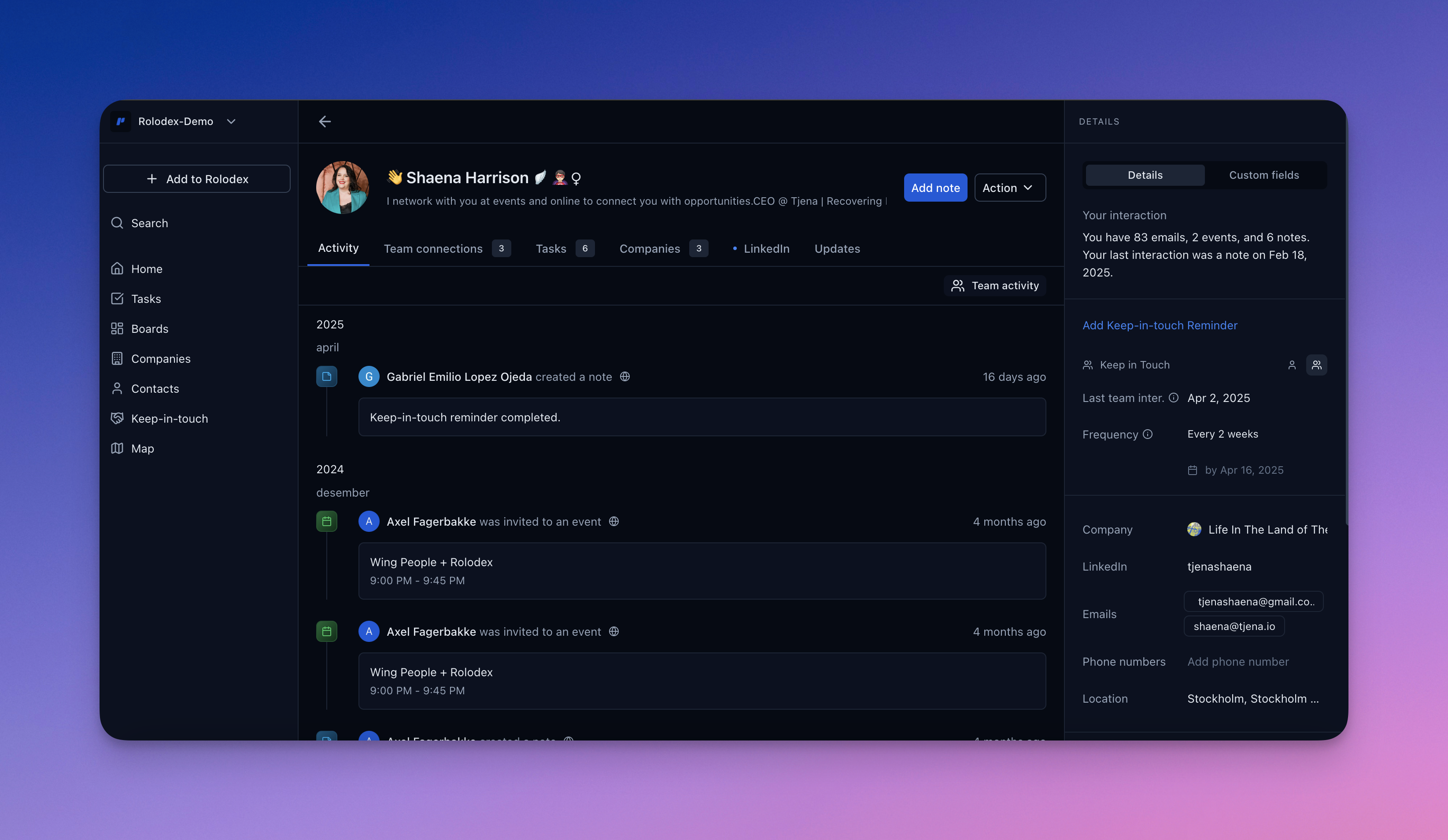Click the back arrow icon

[325, 121]
